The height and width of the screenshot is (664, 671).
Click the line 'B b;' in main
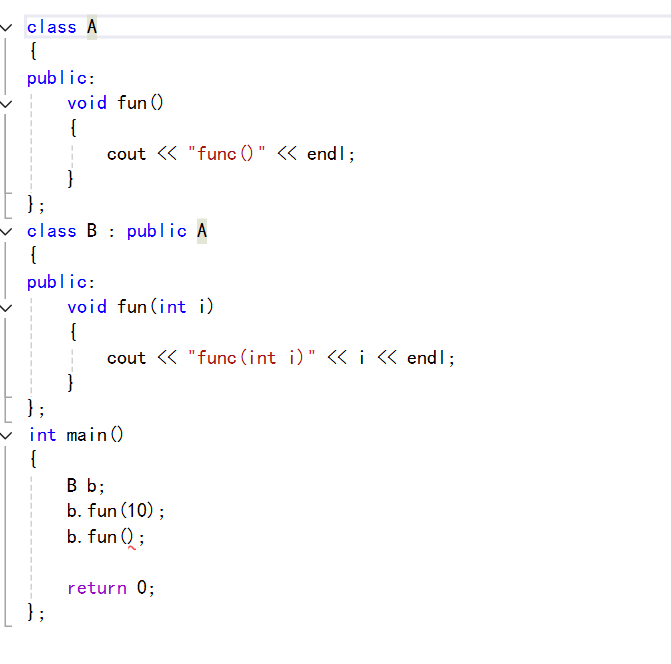point(86,486)
